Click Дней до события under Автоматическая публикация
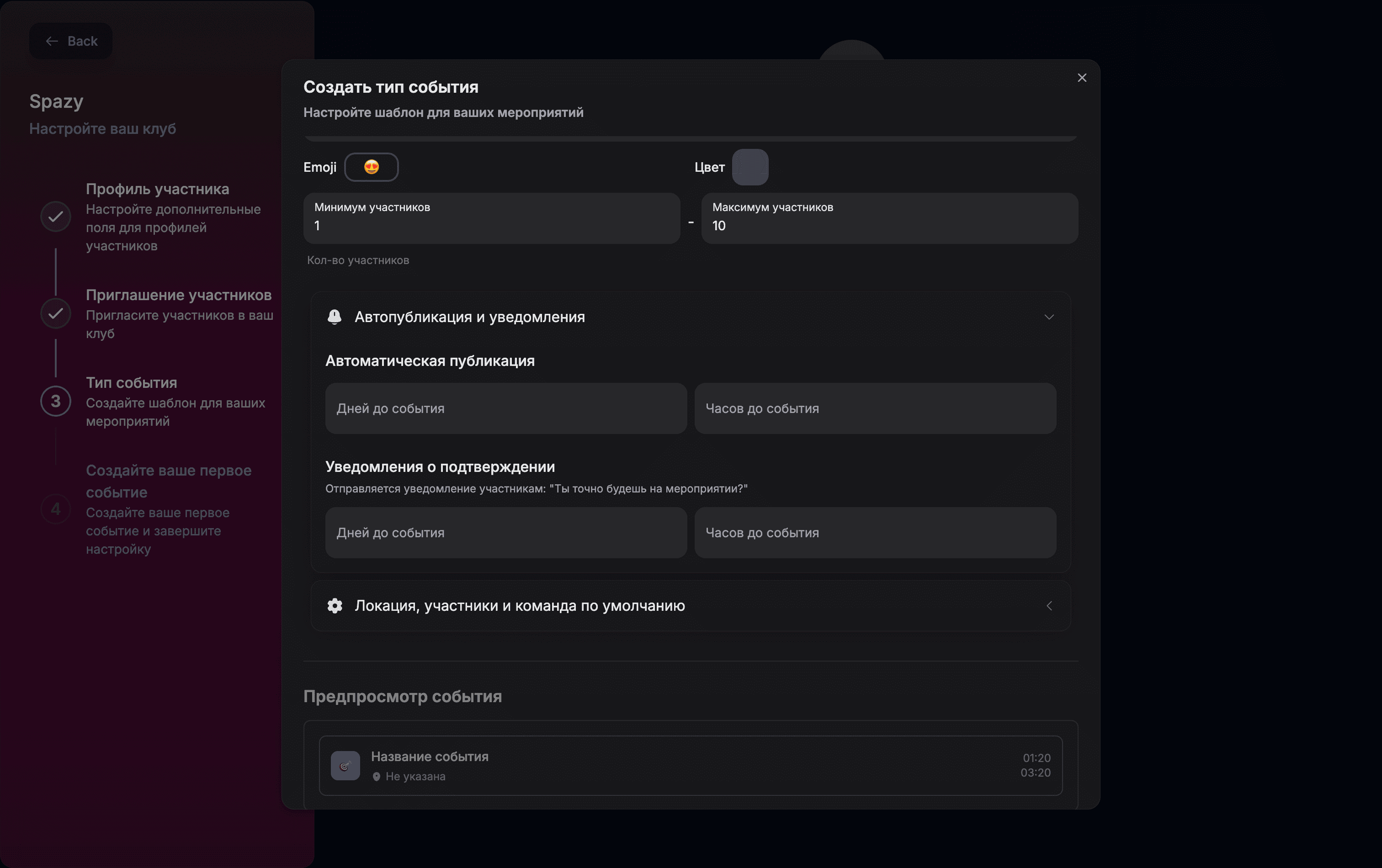The height and width of the screenshot is (868, 1382). pyautogui.click(x=505, y=408)
